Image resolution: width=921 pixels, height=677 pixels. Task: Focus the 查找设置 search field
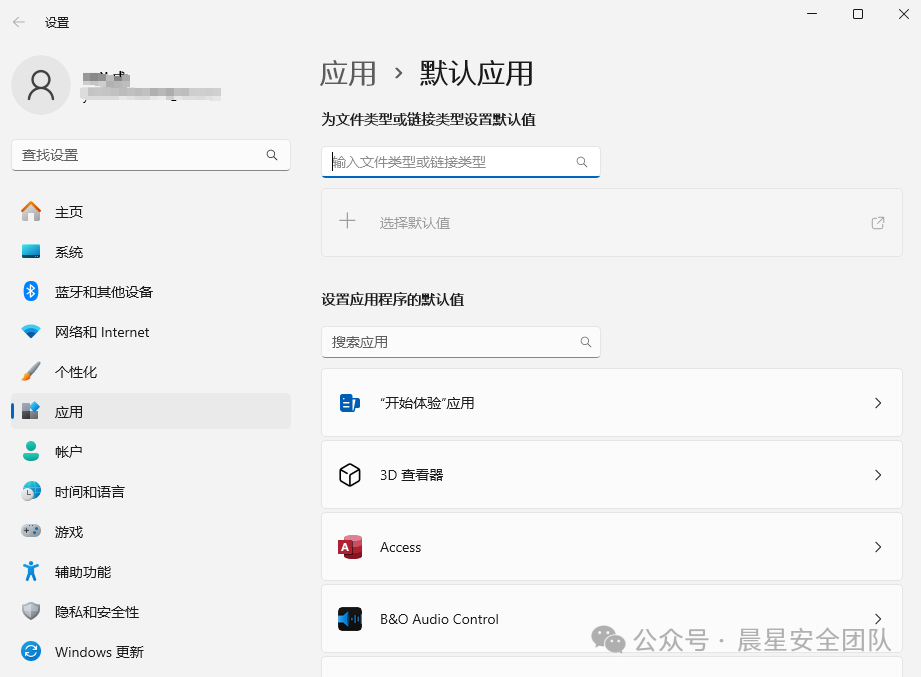coord(151,155)
